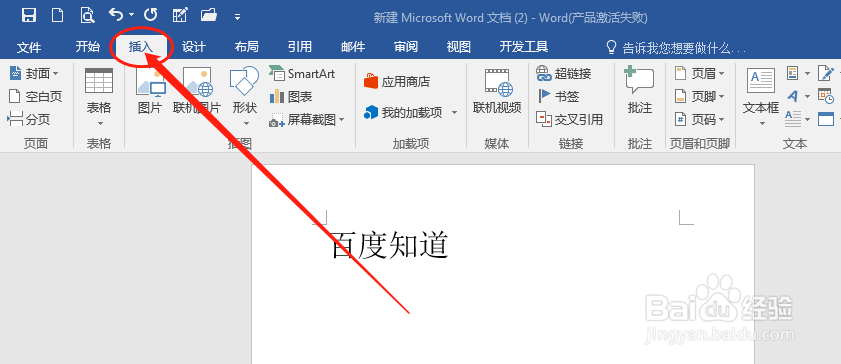
Task: Click the 图片 (Pictures) icon
Action: (150, 91)
